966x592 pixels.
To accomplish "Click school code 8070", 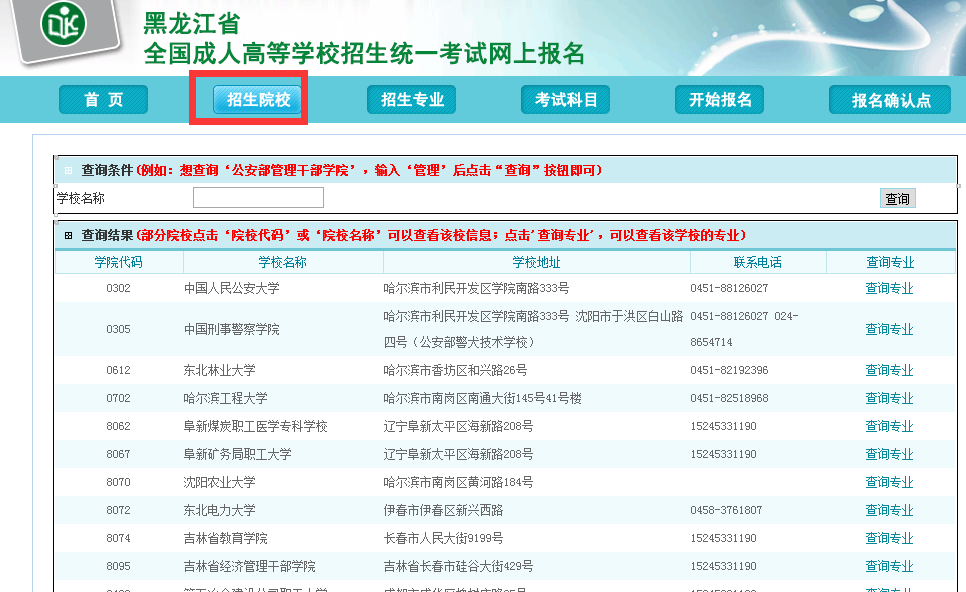I will click(x=118, y=482).
